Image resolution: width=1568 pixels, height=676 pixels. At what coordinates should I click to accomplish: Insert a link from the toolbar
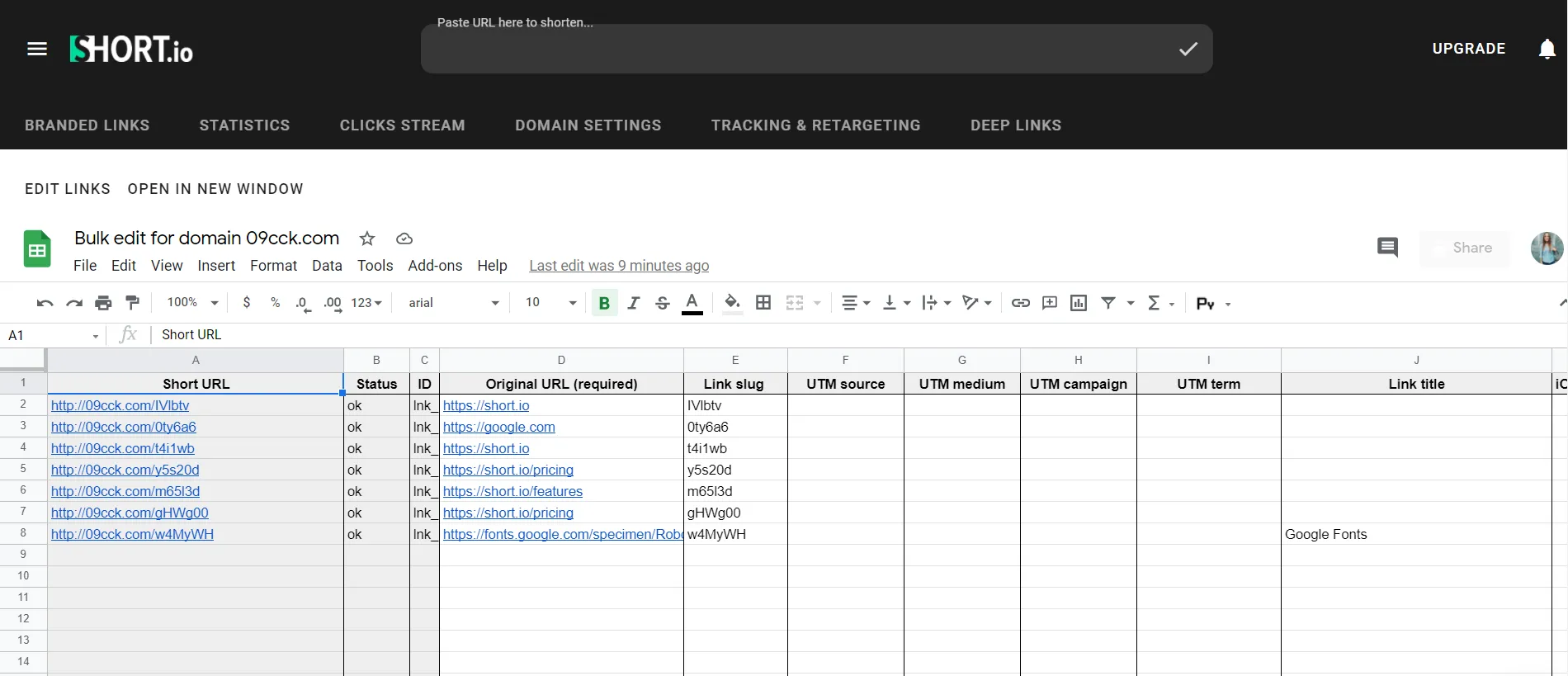(1021, 303)
